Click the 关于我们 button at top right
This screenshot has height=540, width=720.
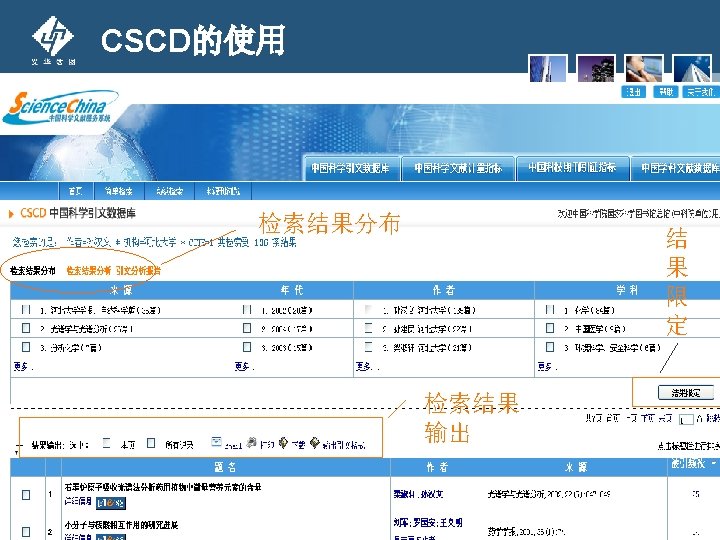pos(700,92)
